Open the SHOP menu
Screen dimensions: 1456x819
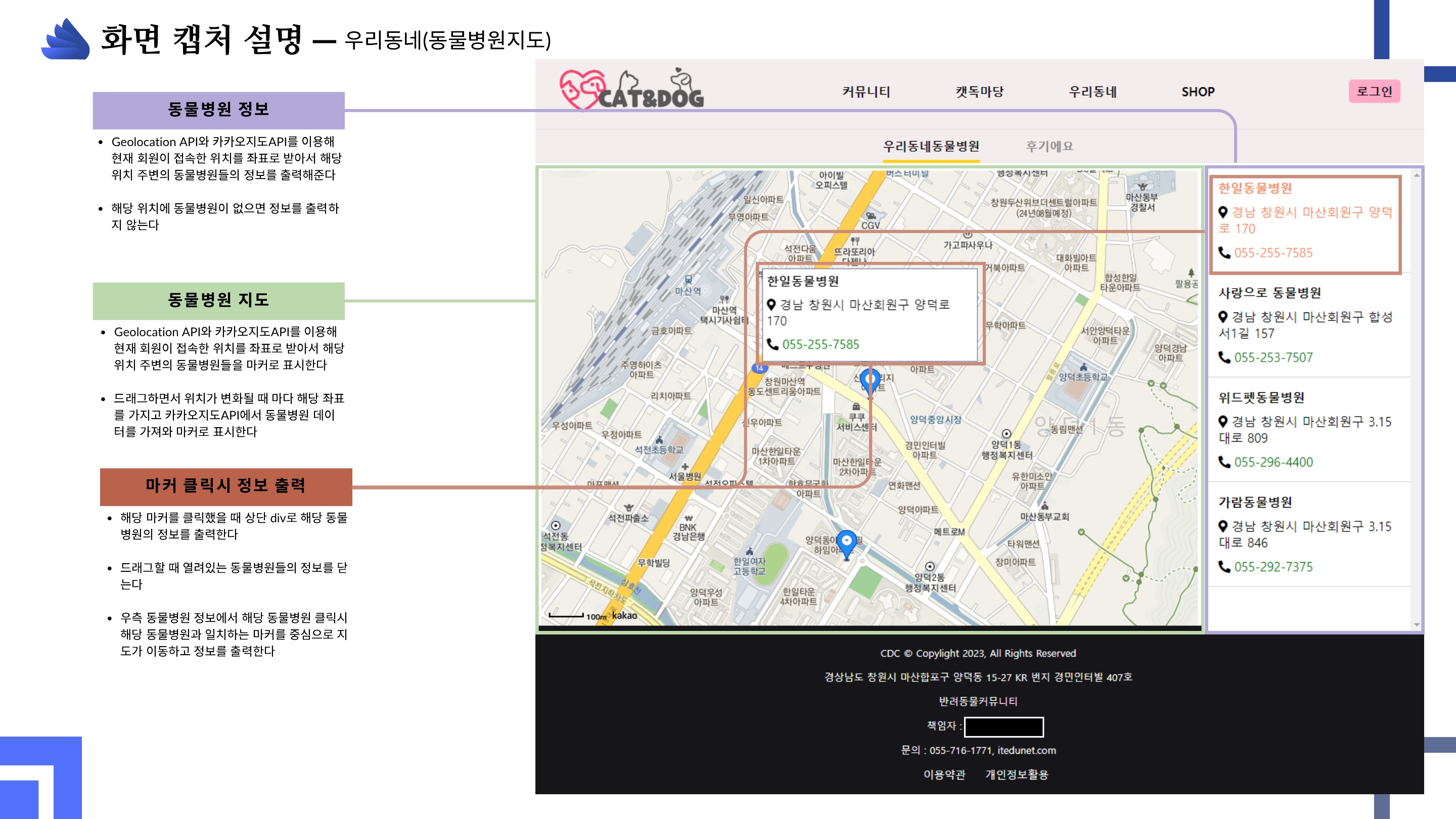point(1198,92)
